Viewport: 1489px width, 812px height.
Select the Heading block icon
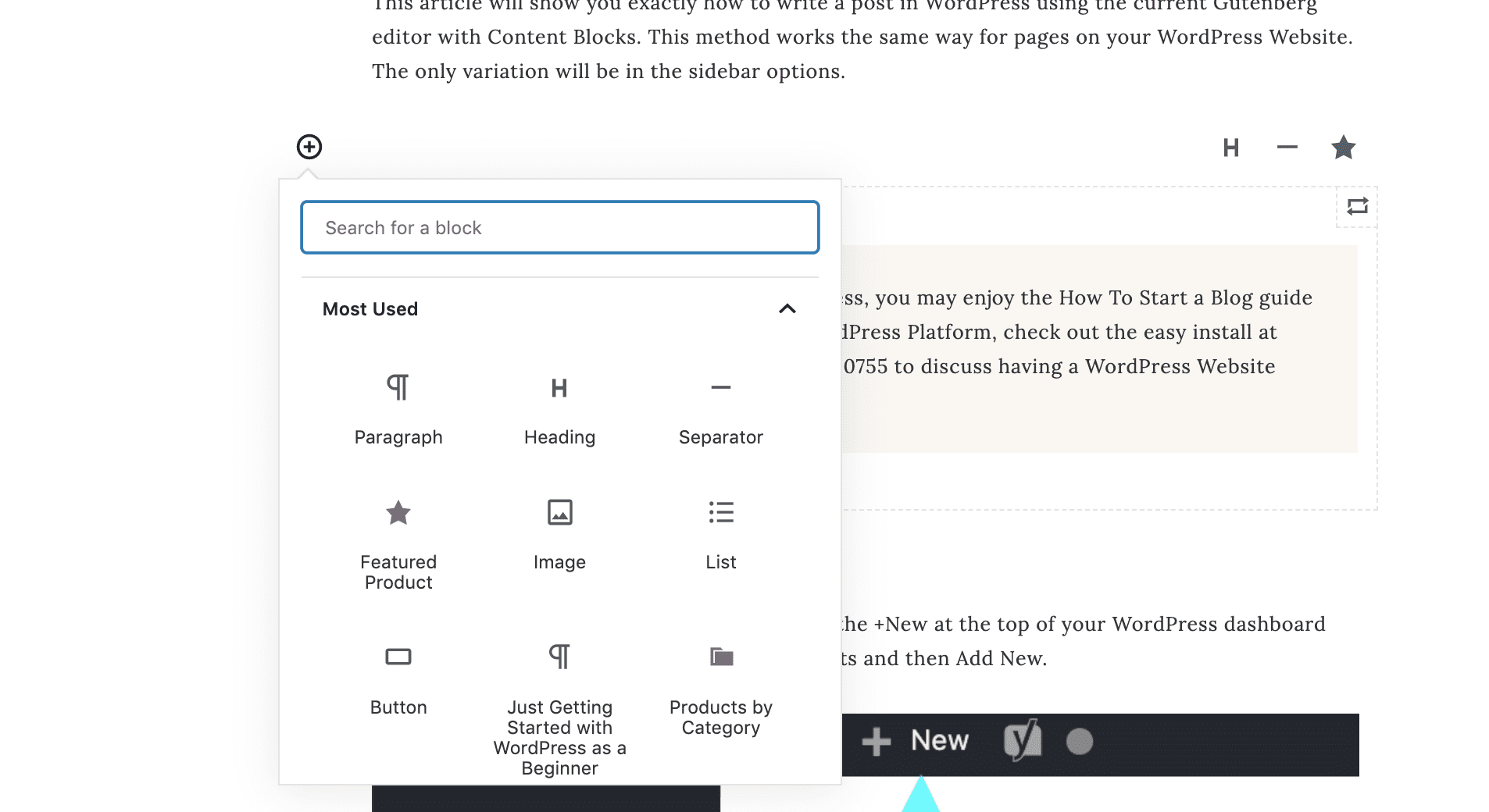pyautogui.click(x=559, y=388)
